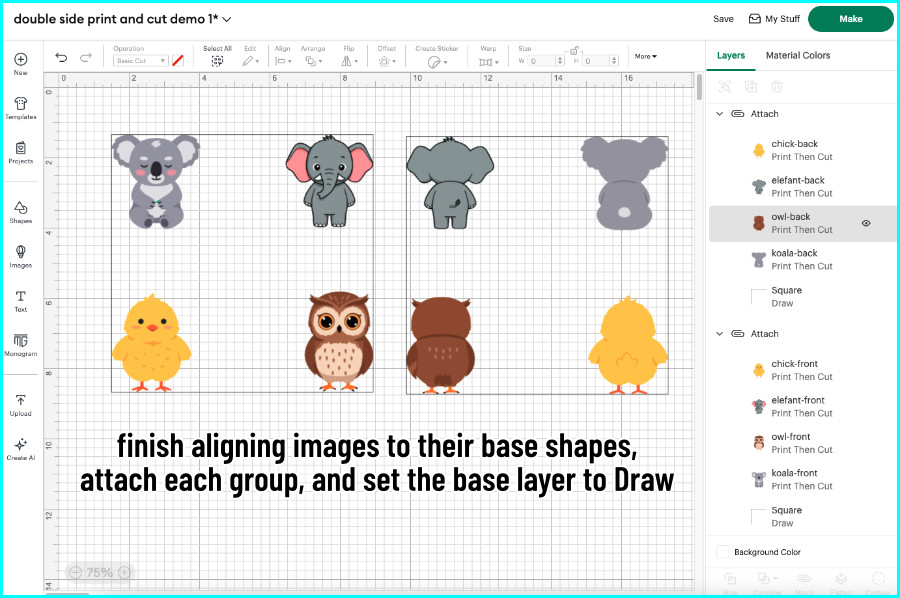Select the owl-front layer
This screenshot has height=598, width=900.
(802, 443)
